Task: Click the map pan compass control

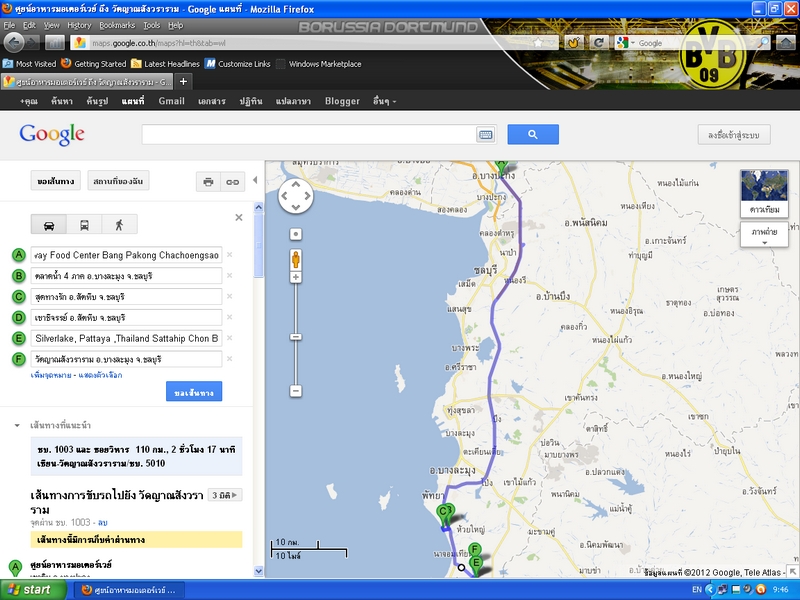Action: [296, 196]
